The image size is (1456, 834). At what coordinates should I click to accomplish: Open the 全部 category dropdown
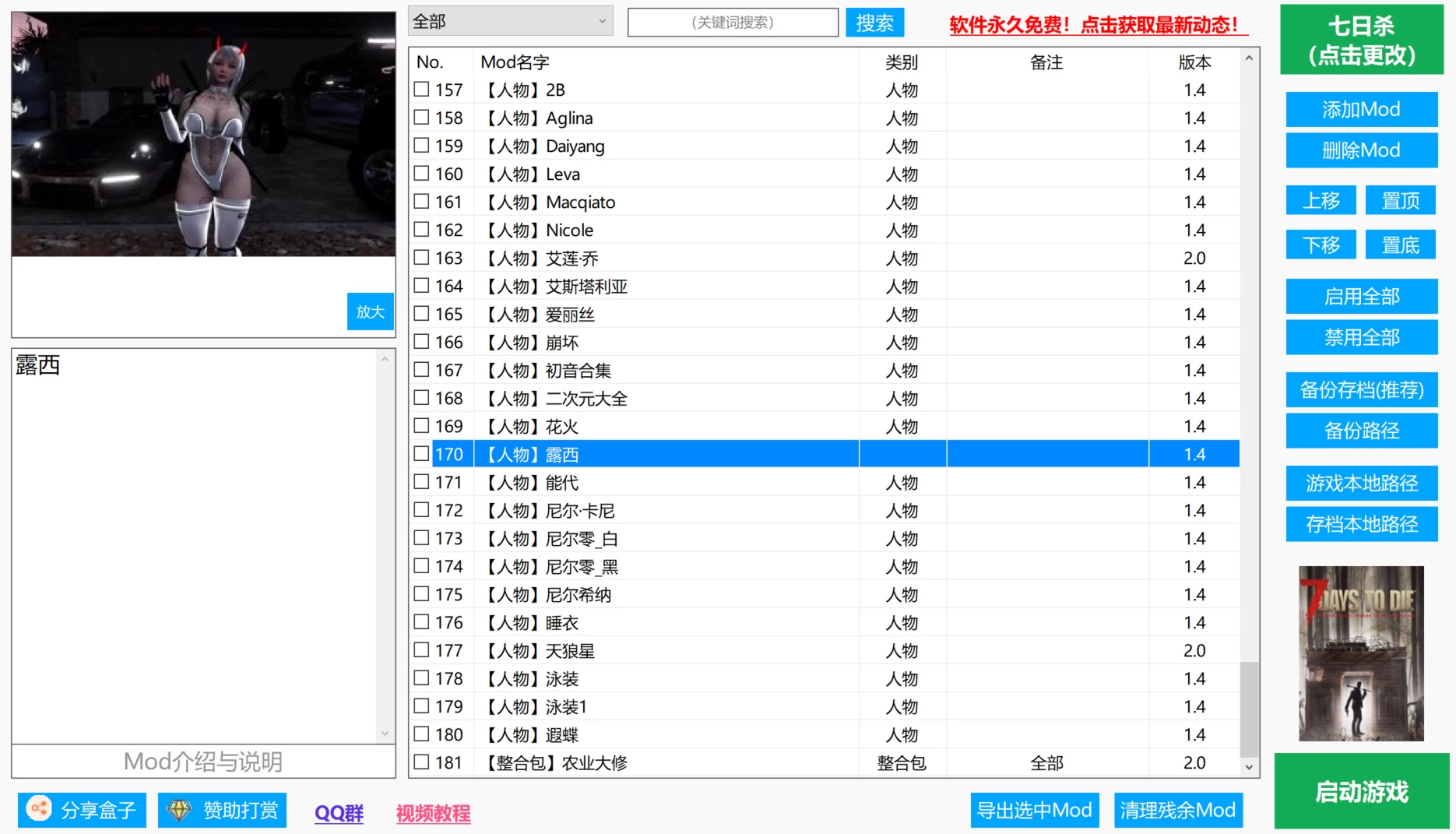point(511,22)
